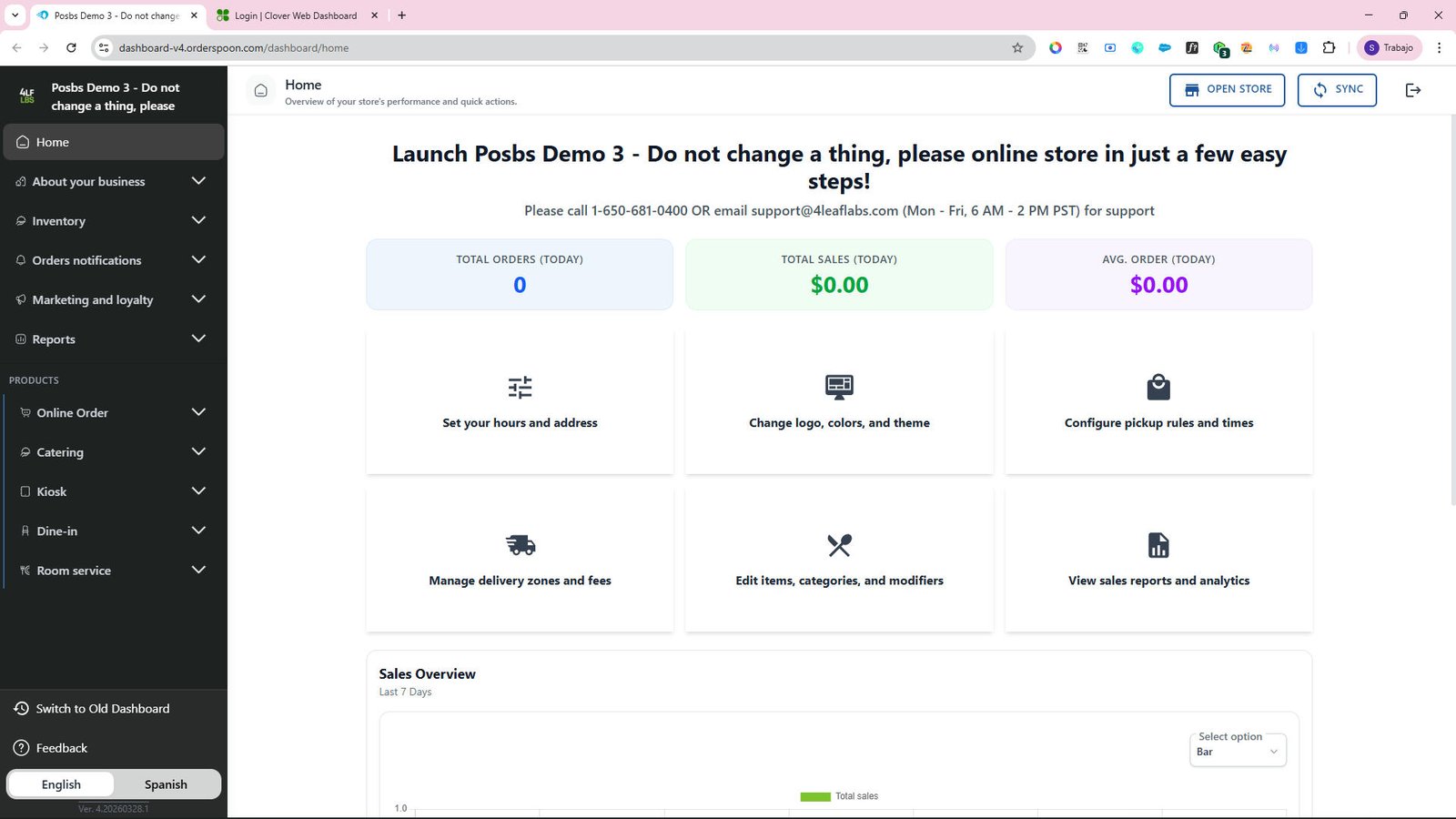Open the Room service sidebar item
1456x819 pixels.
click(x=116, y=571)
